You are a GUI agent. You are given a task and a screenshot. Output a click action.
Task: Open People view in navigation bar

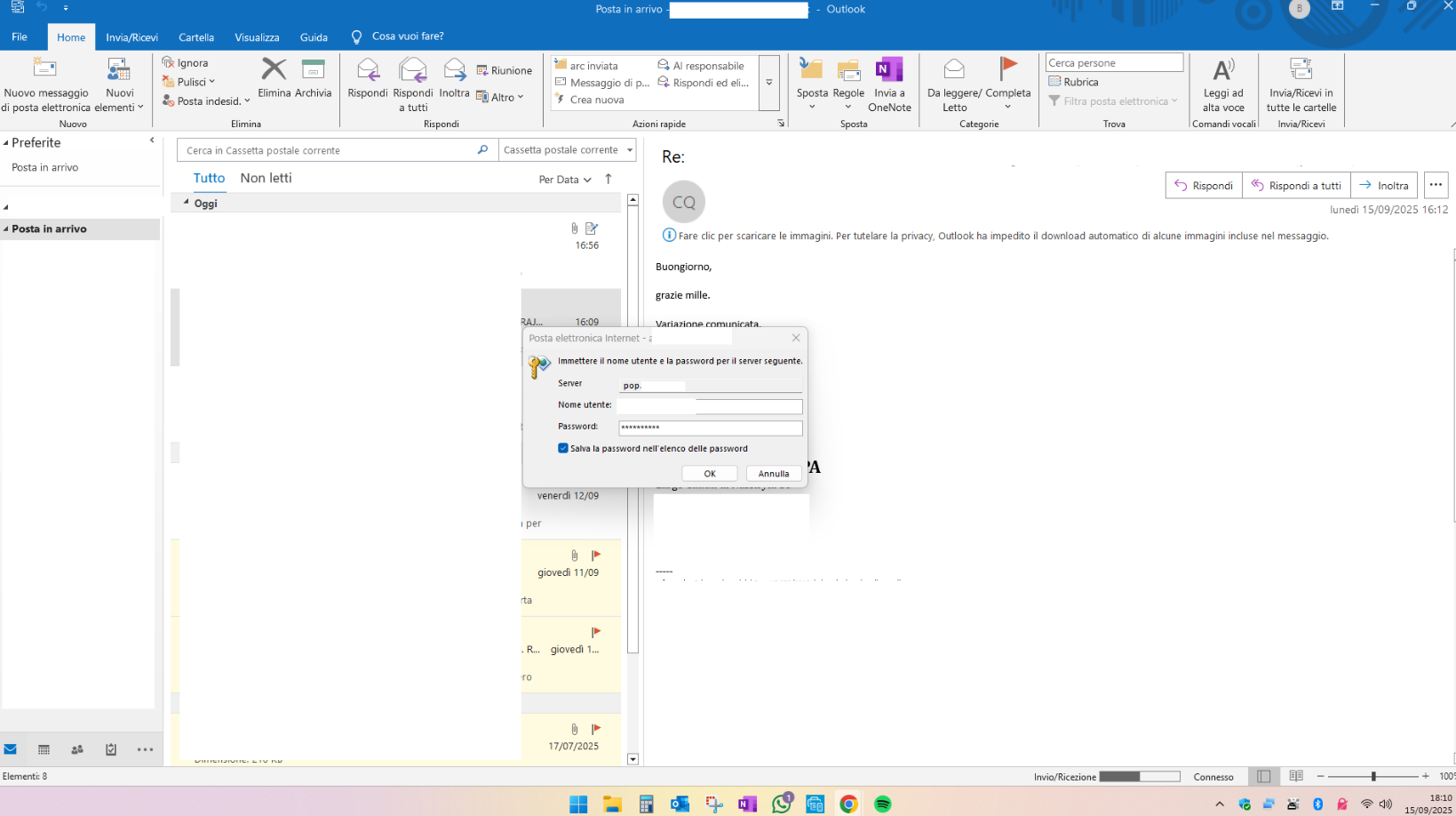coord(77,749)
